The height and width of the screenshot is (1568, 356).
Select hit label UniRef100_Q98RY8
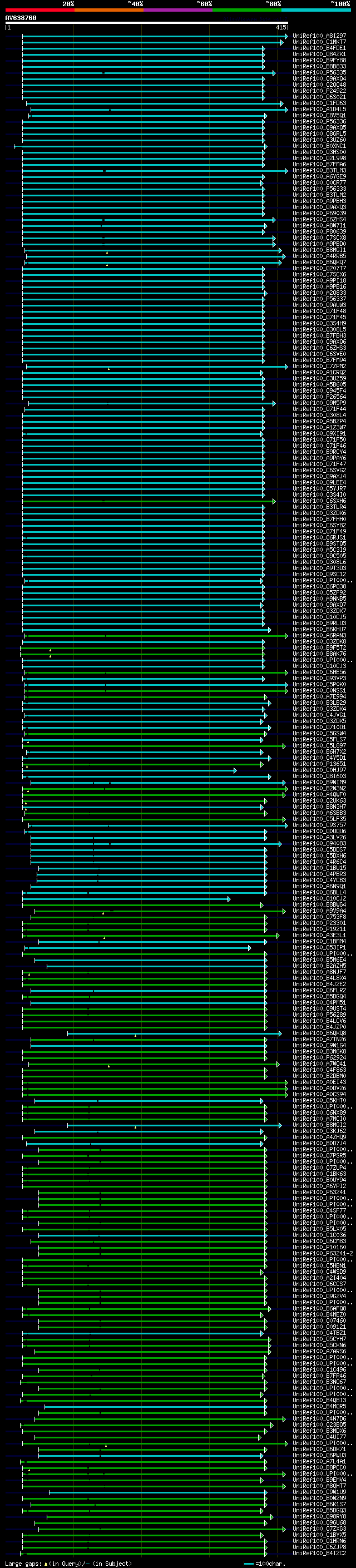319,1516
